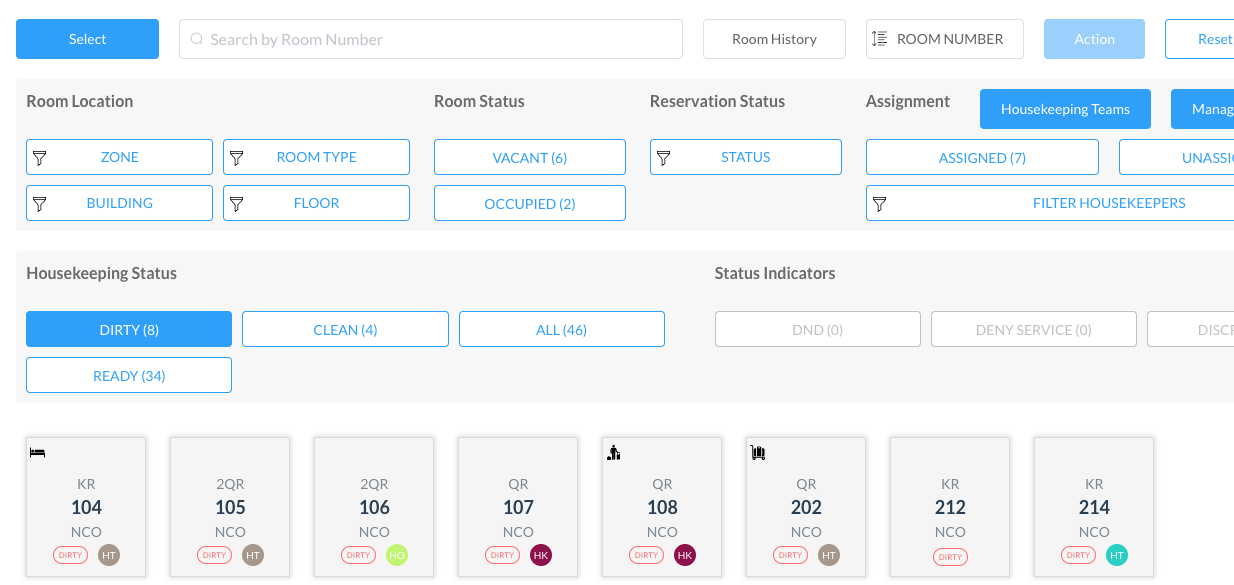Screen dimensions: 1234x585
Task: Toggle the VACANT (6) room status filter
Action: point(529,158)
